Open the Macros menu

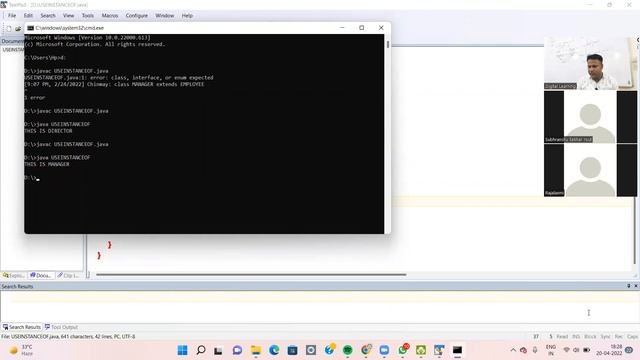110,16
